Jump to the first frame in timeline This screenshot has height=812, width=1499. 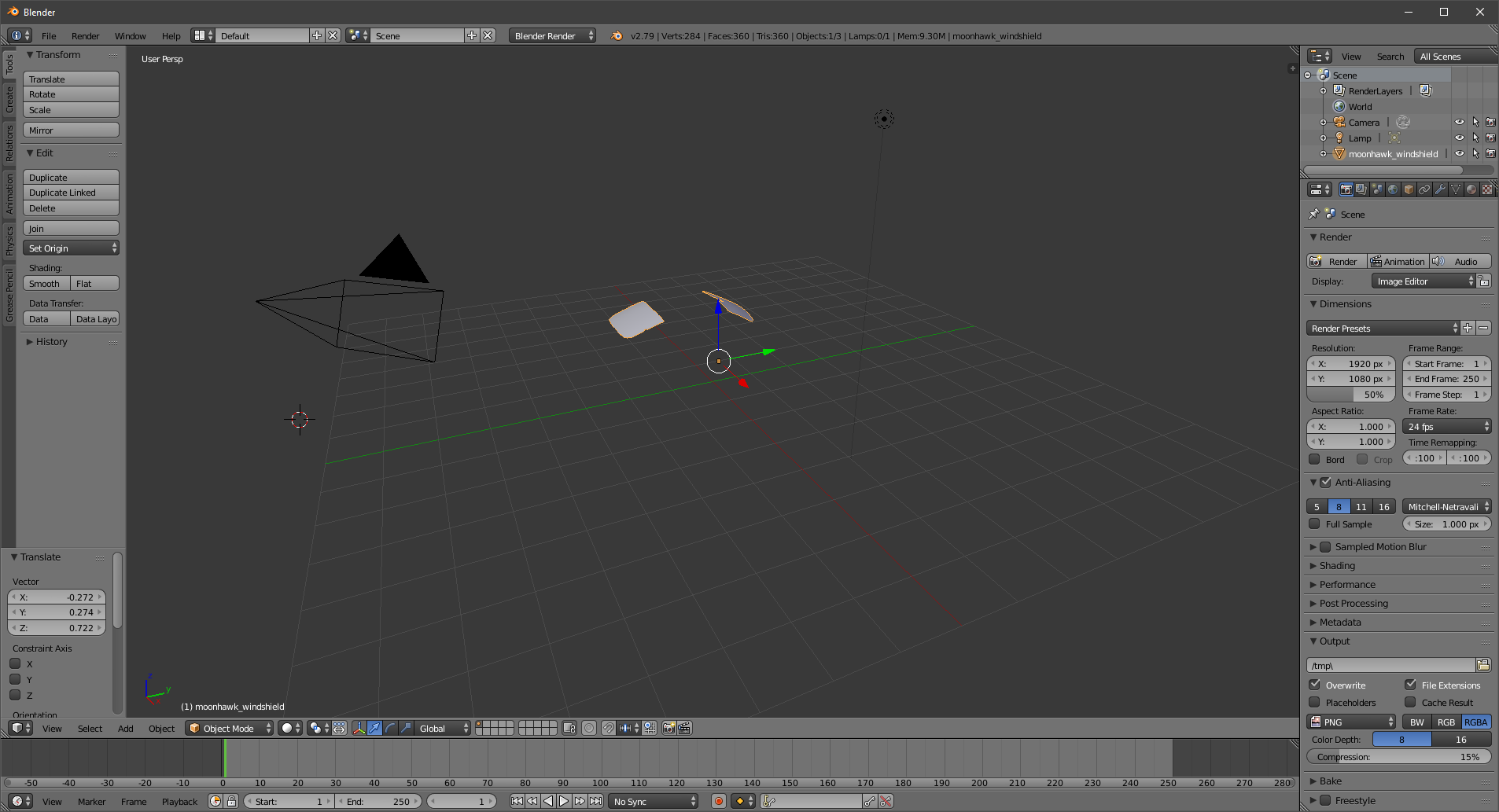coord(517,801)
